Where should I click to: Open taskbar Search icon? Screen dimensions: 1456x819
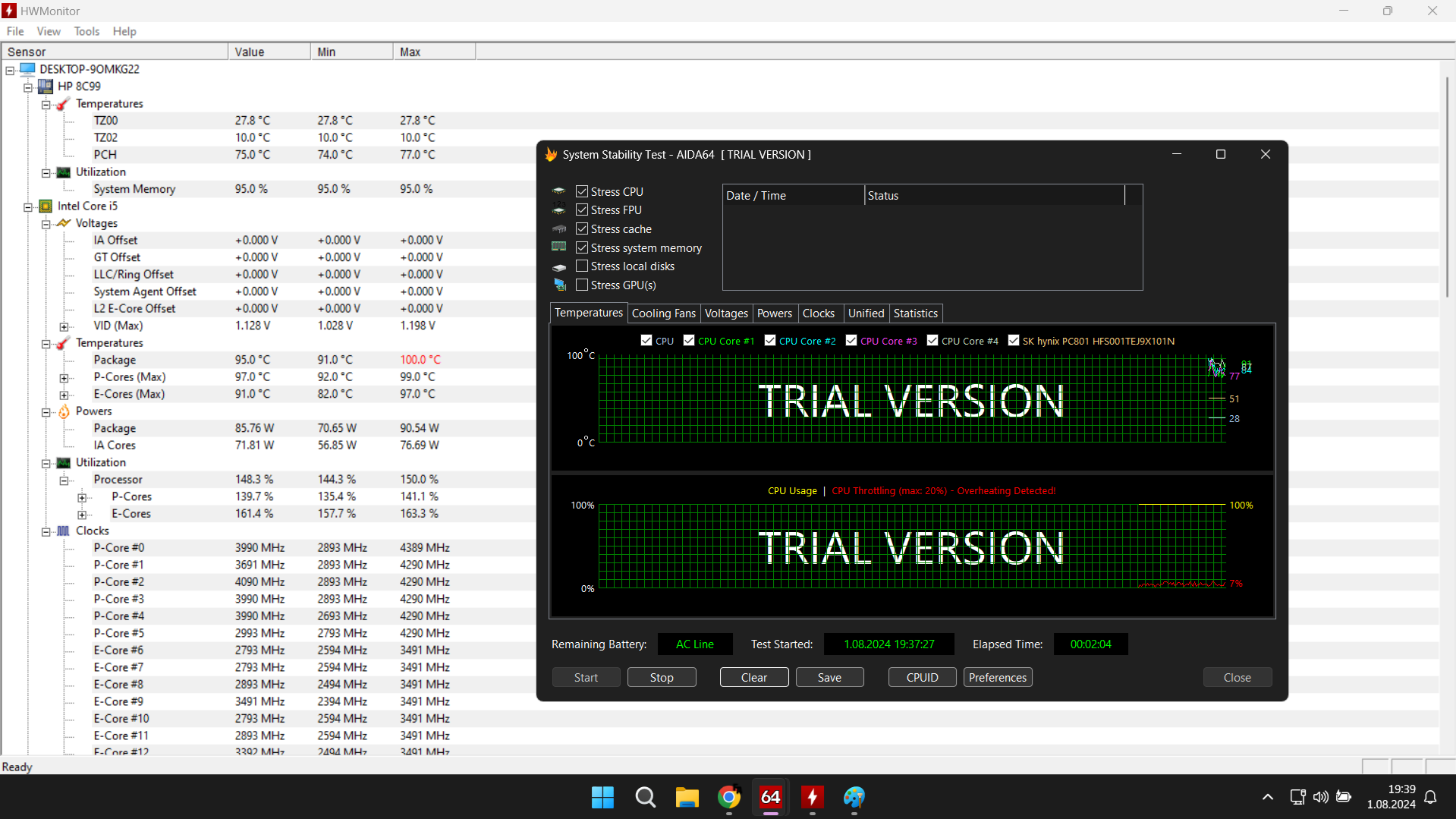coord(645,797)
